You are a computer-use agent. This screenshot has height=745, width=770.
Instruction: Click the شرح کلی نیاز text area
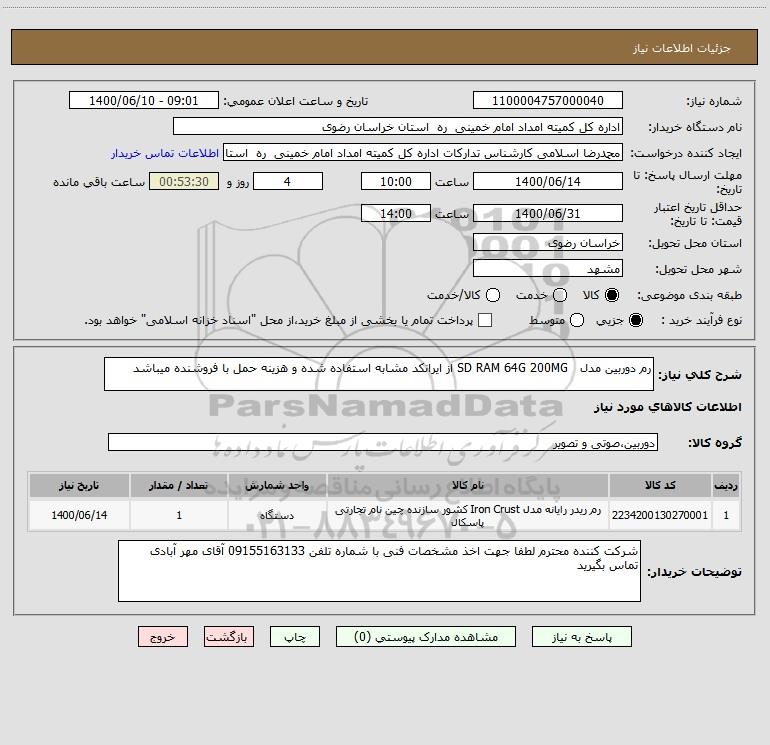pos(379,374)
